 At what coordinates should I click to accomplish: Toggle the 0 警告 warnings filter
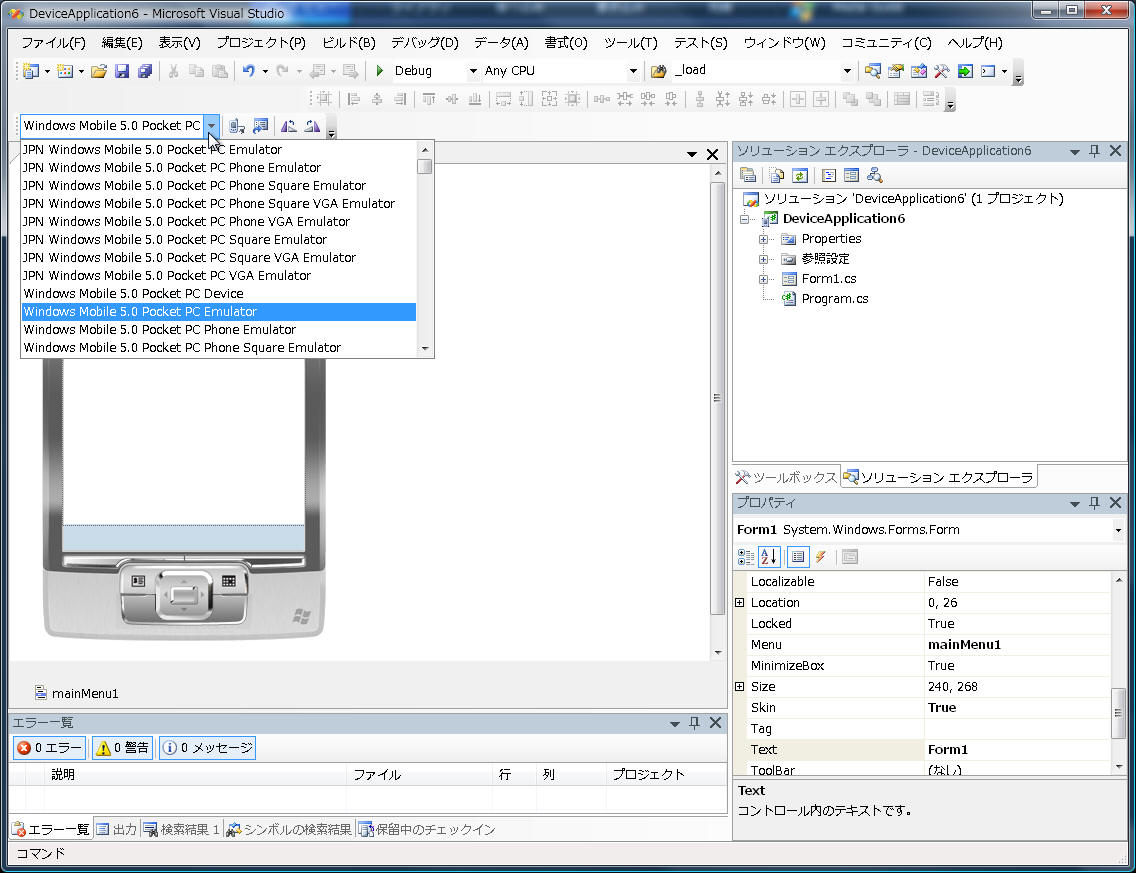122,748
